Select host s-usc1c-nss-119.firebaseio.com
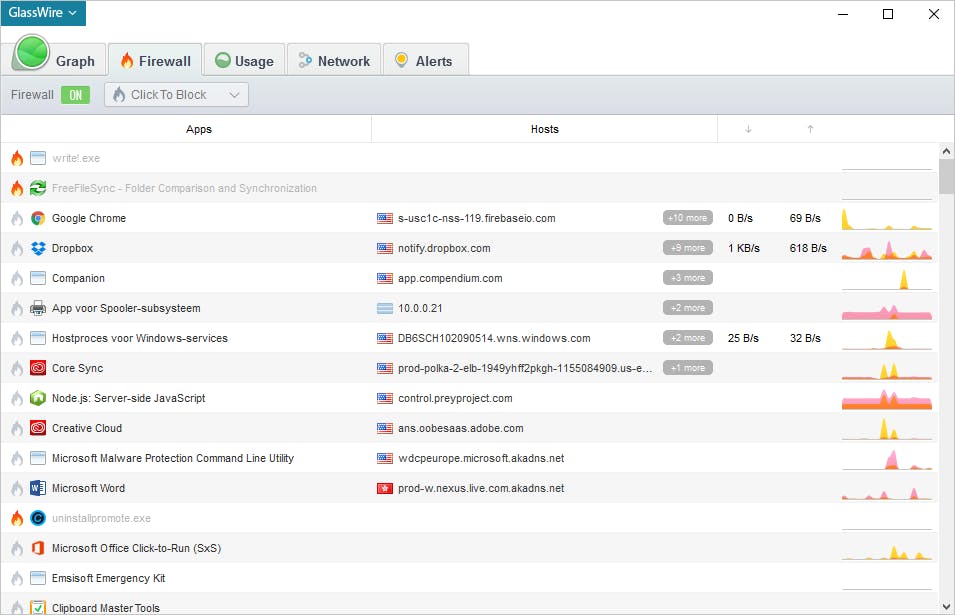 click(x=476, y=218)
